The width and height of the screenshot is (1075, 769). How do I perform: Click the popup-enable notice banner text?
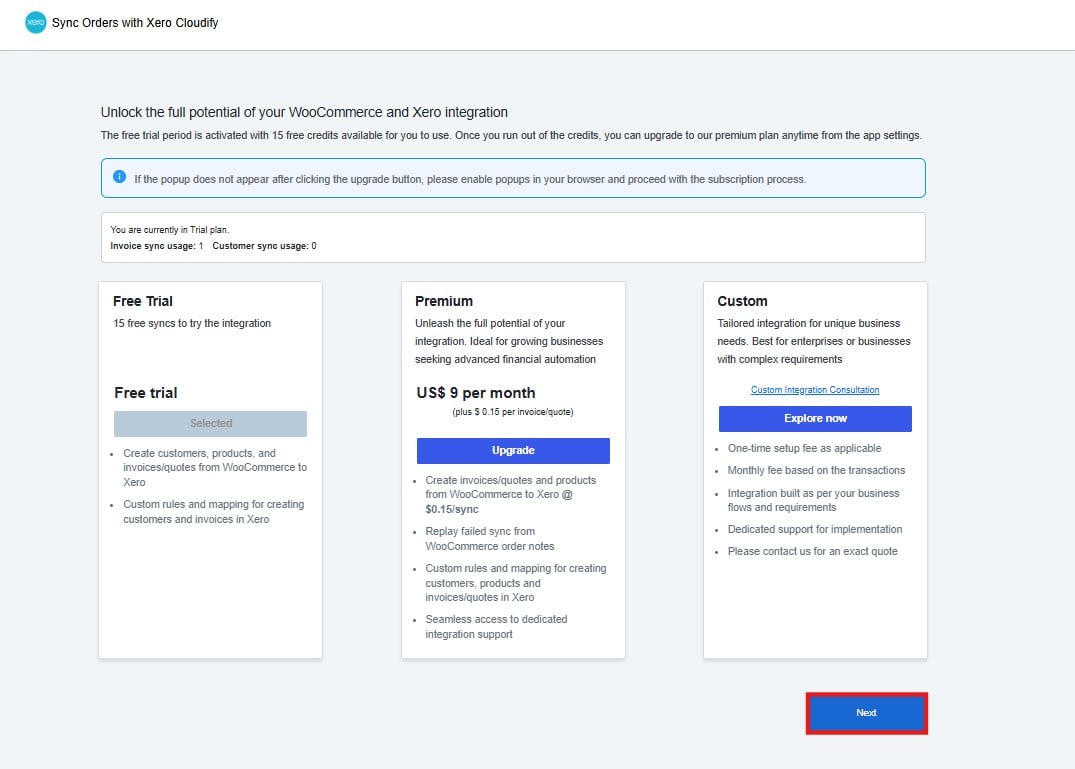(470, 179)
